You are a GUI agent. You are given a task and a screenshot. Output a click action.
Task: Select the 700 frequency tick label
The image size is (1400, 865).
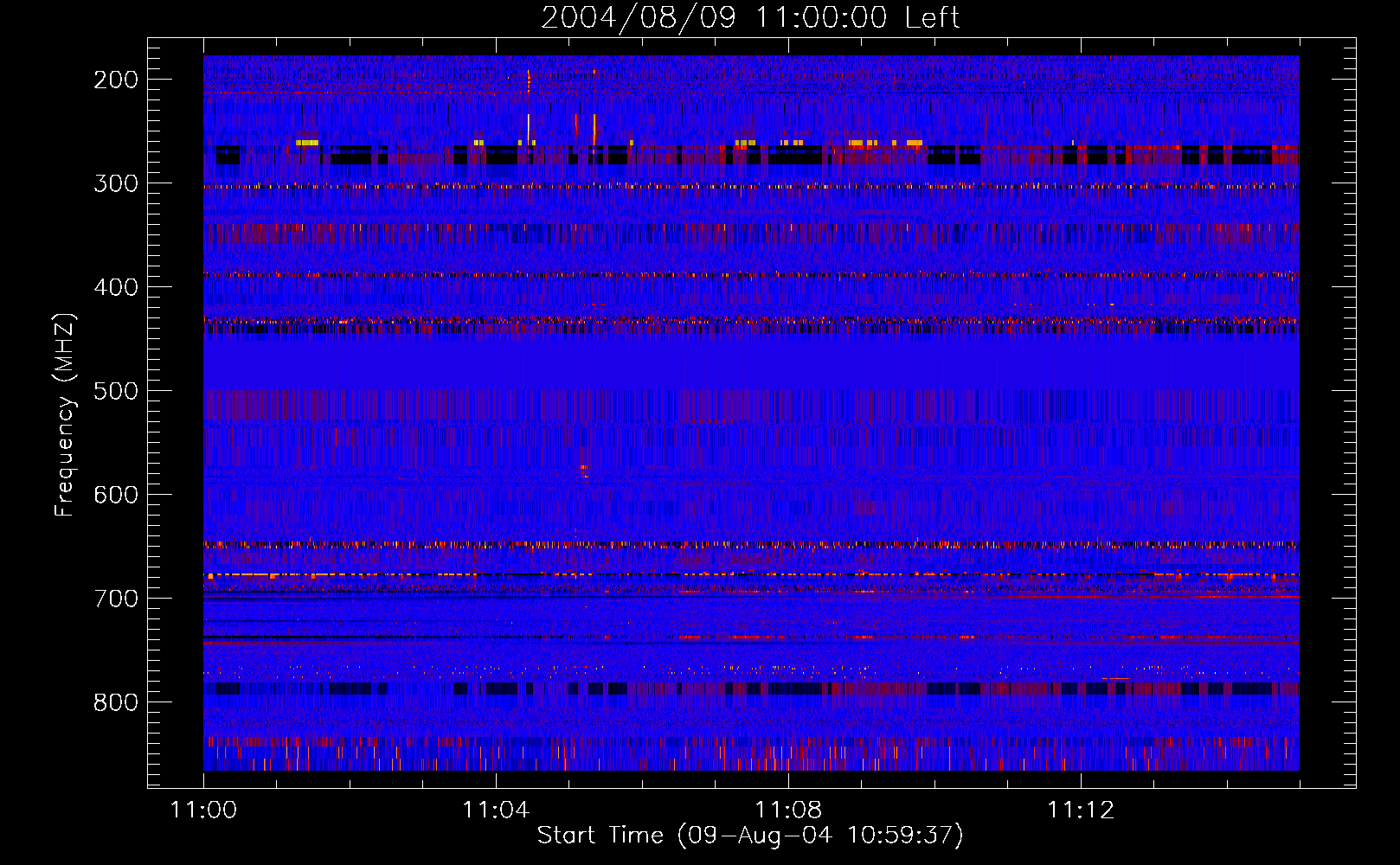point(116,599)
